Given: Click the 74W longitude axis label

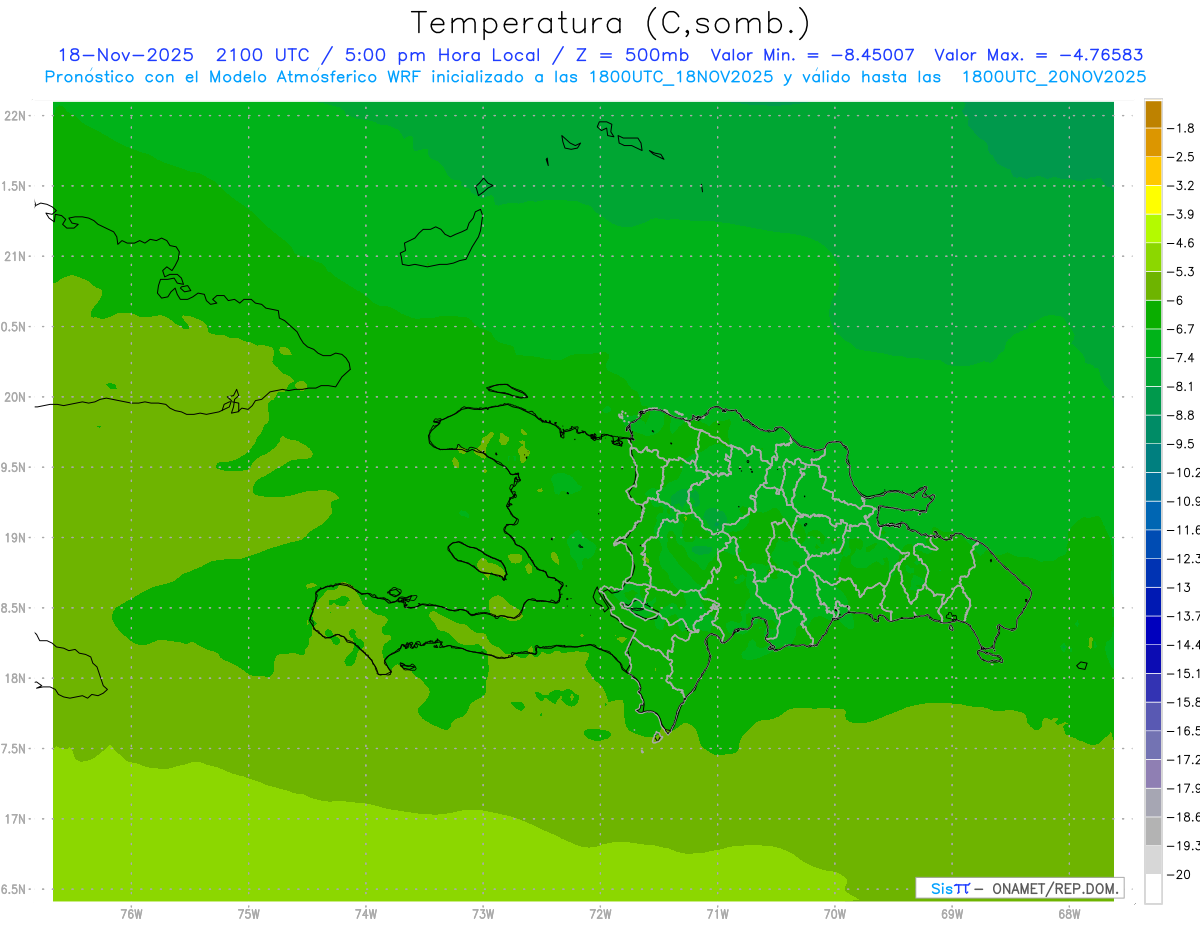Looking at the screenshot, I should pyautogui.click(x=366, y=914).
